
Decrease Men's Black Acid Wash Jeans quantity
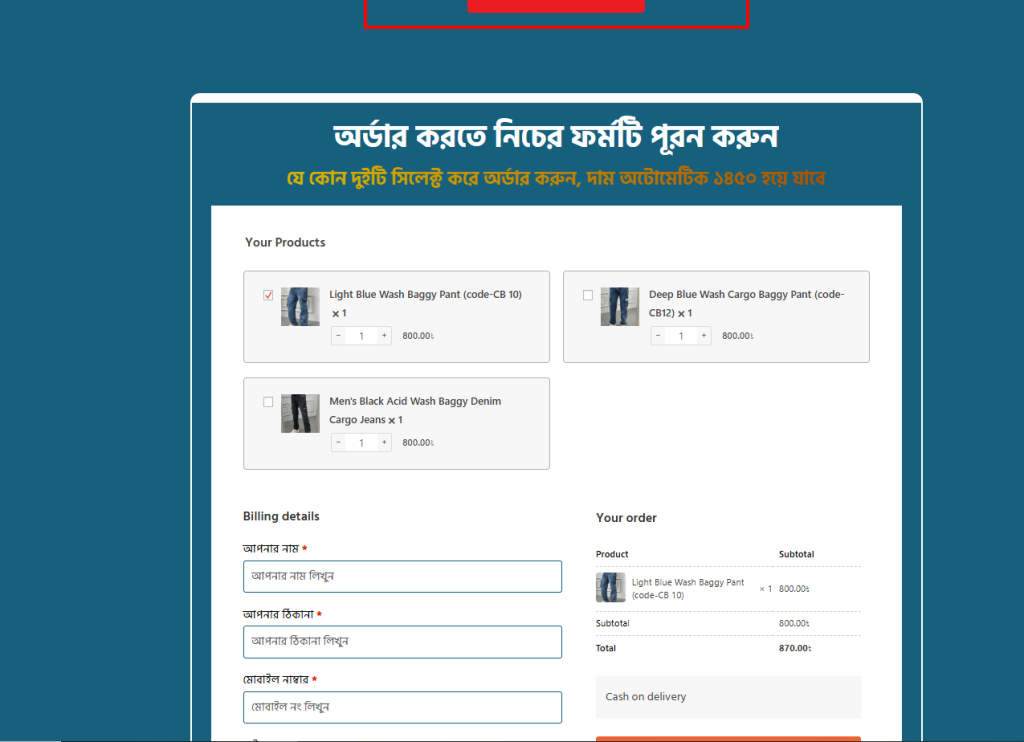338,442
